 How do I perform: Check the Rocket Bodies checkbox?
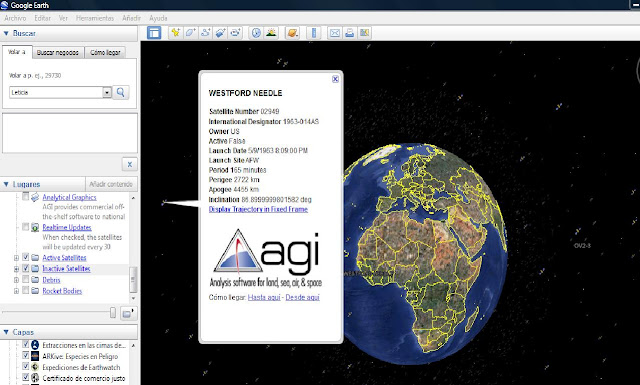point(25,290)
